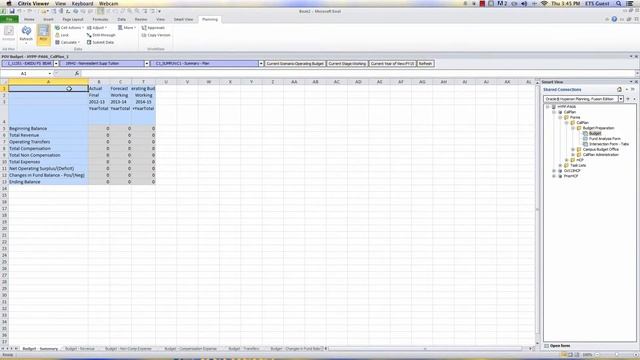The width and height of the screenshot is (640, 360).
Task: Click the Budget form icon in the tree
Action: click(x=585, y=133)
